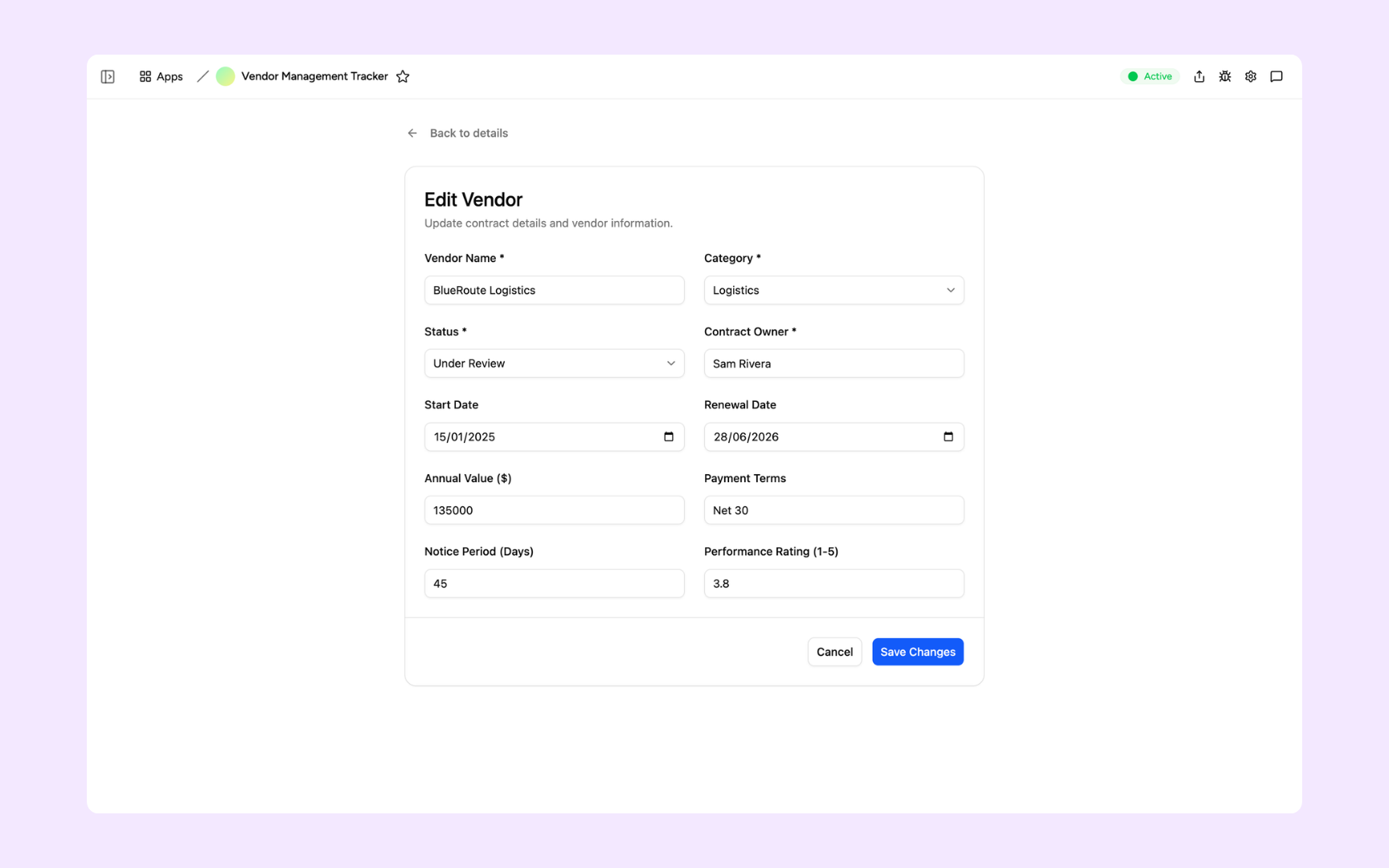This screenshot has height=868, width=1389.
Task: Open the Status dropdown
Action: (554, 363)
